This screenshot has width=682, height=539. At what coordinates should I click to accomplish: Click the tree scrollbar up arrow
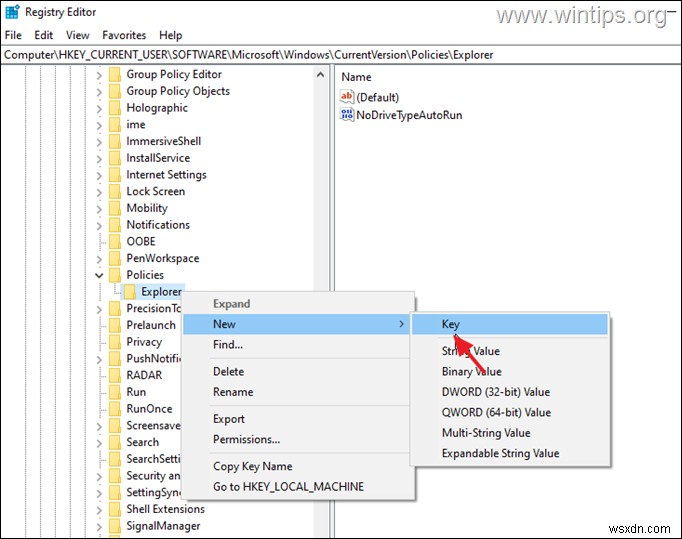[321, 75]
